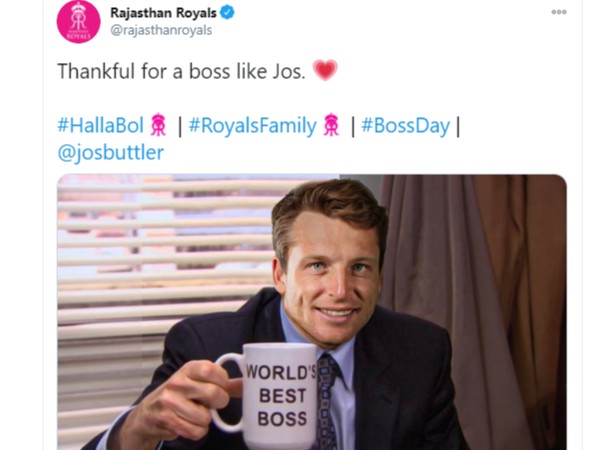Image resolution: width=600 pixels, height=450 pixels.
Task: Click the pink Royals emoji after #RoyalsFamily
Action: tap(331, 125)
